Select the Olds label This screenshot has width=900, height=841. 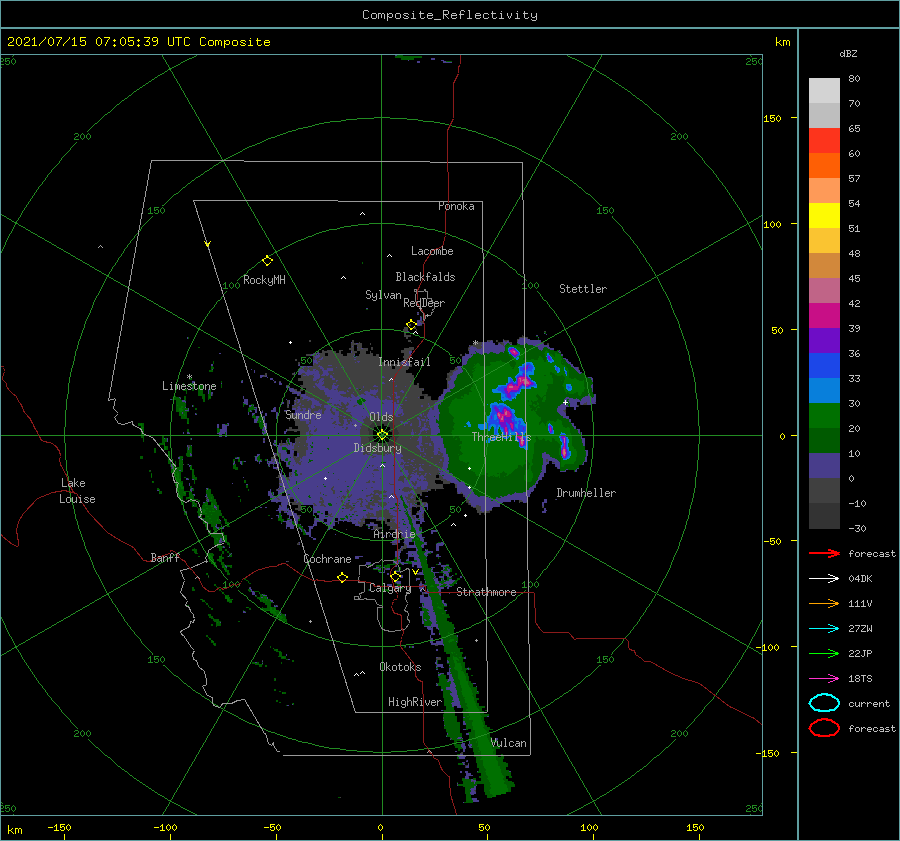coord(381,417)
